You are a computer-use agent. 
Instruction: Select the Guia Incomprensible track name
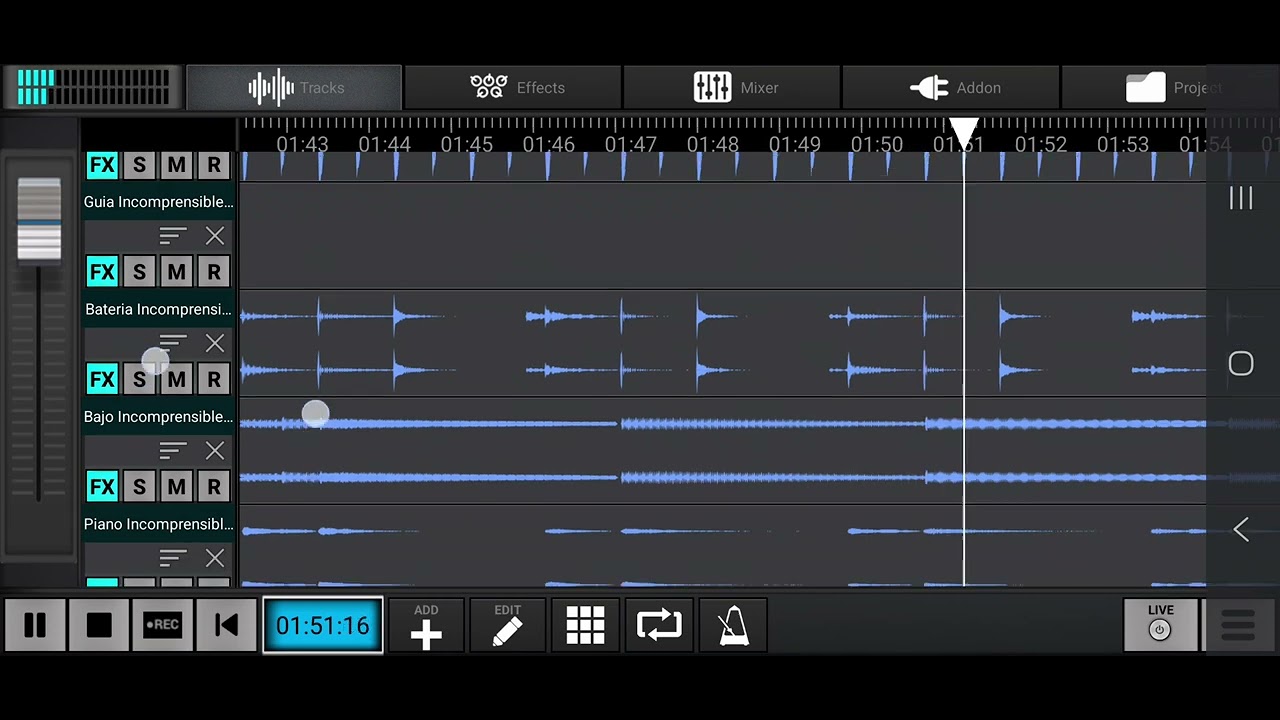tap(158, 202)
